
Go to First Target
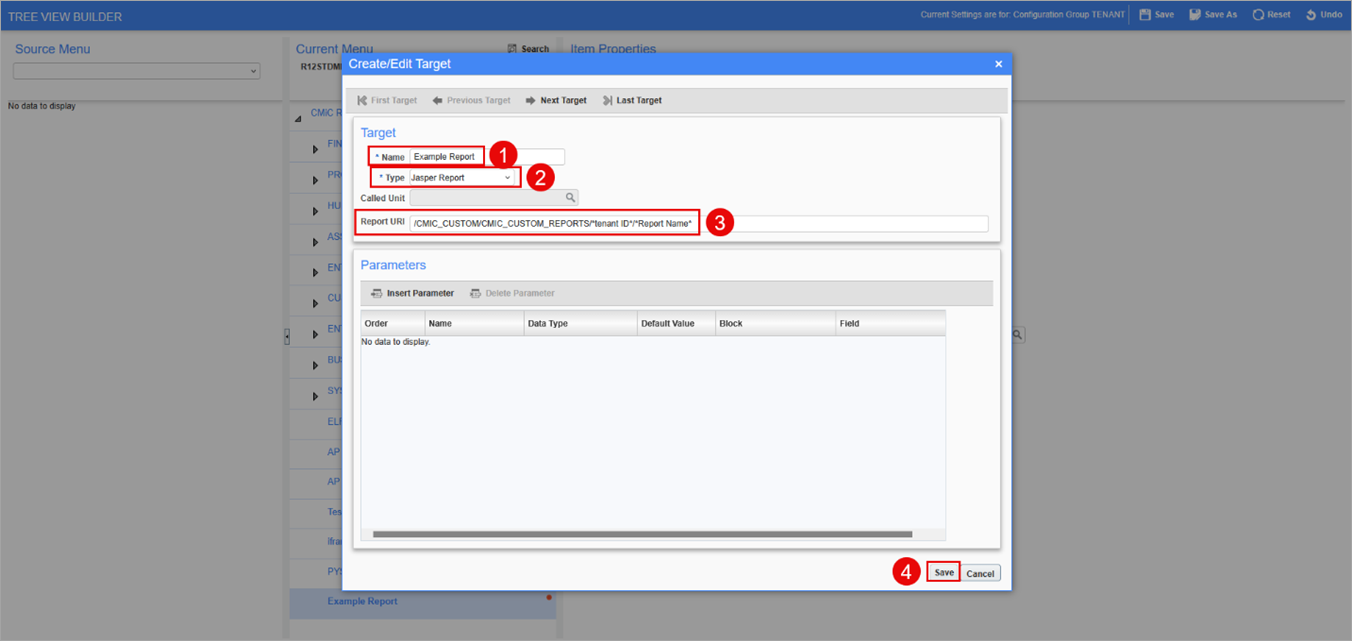(x=387, y=100)
